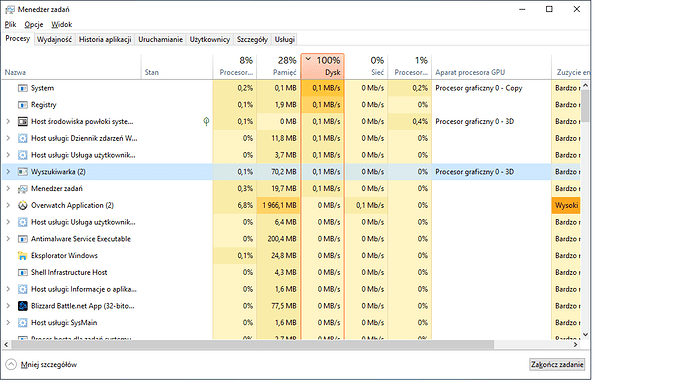Click the vertical scrollbar up arrow
This screenshot has height=388, width=690.
[585, 85]
